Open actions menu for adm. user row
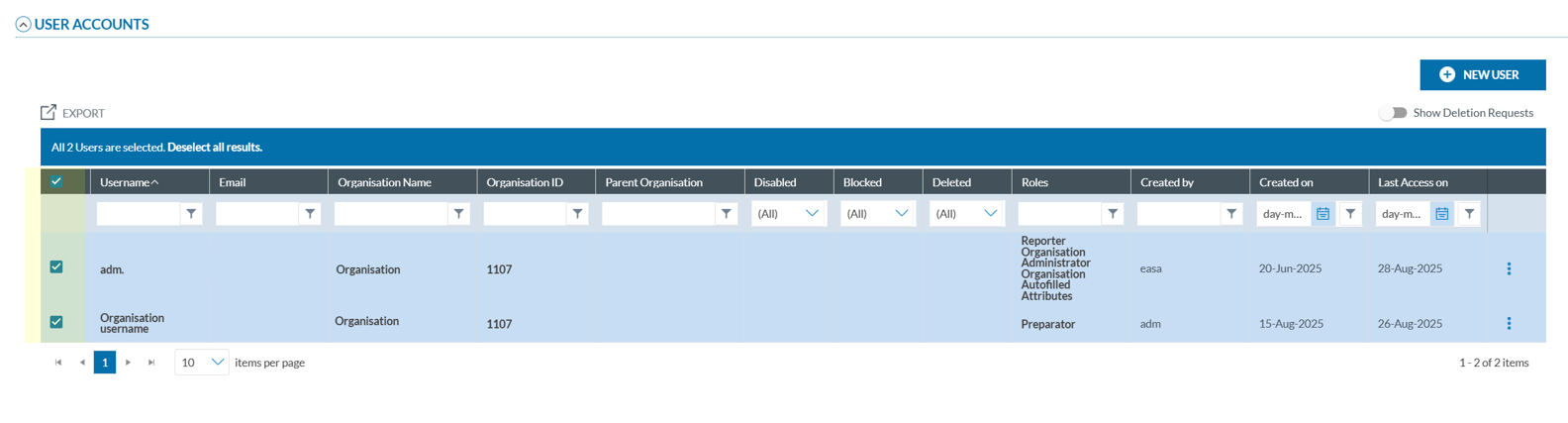 (1509, 268)
